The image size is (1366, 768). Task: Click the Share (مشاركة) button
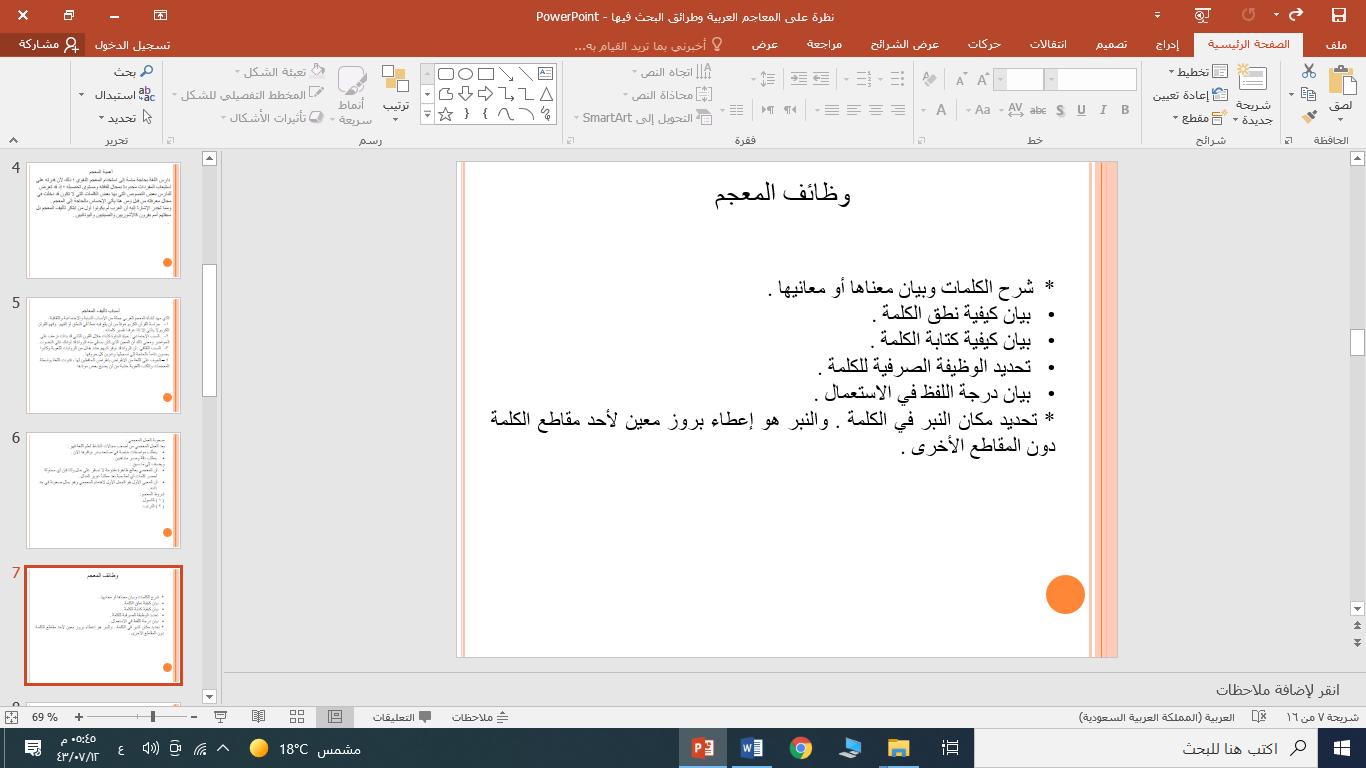[x=40, y=45]
